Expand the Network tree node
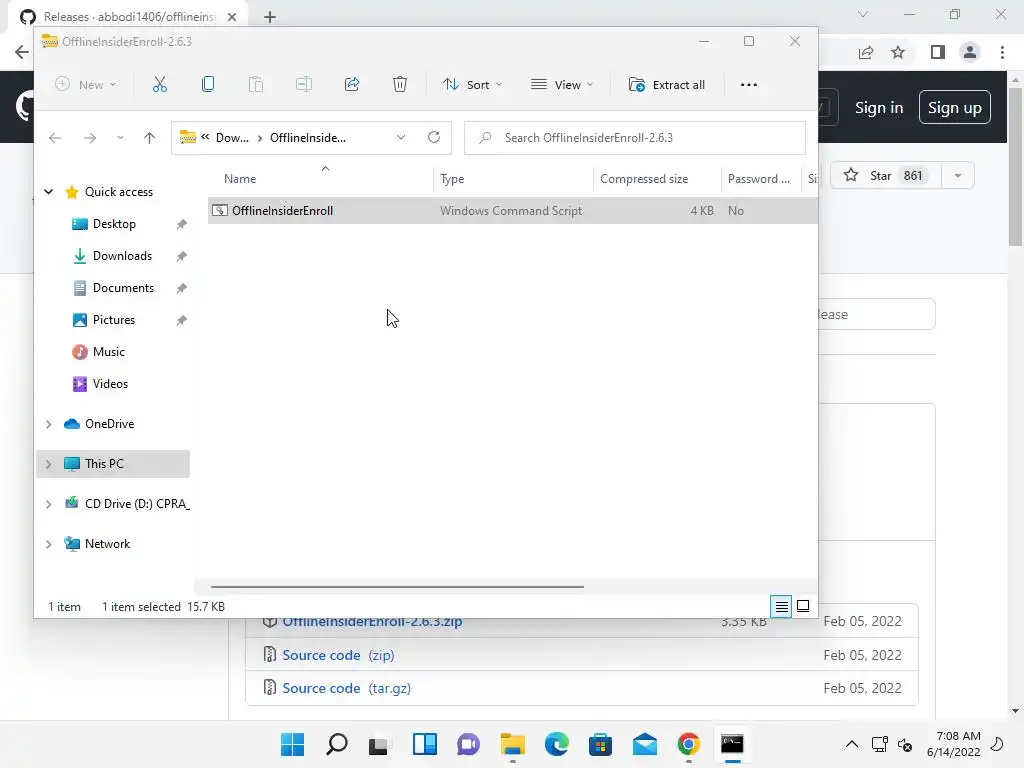This screenshot has width=1024, height=768. click(48, 544)
